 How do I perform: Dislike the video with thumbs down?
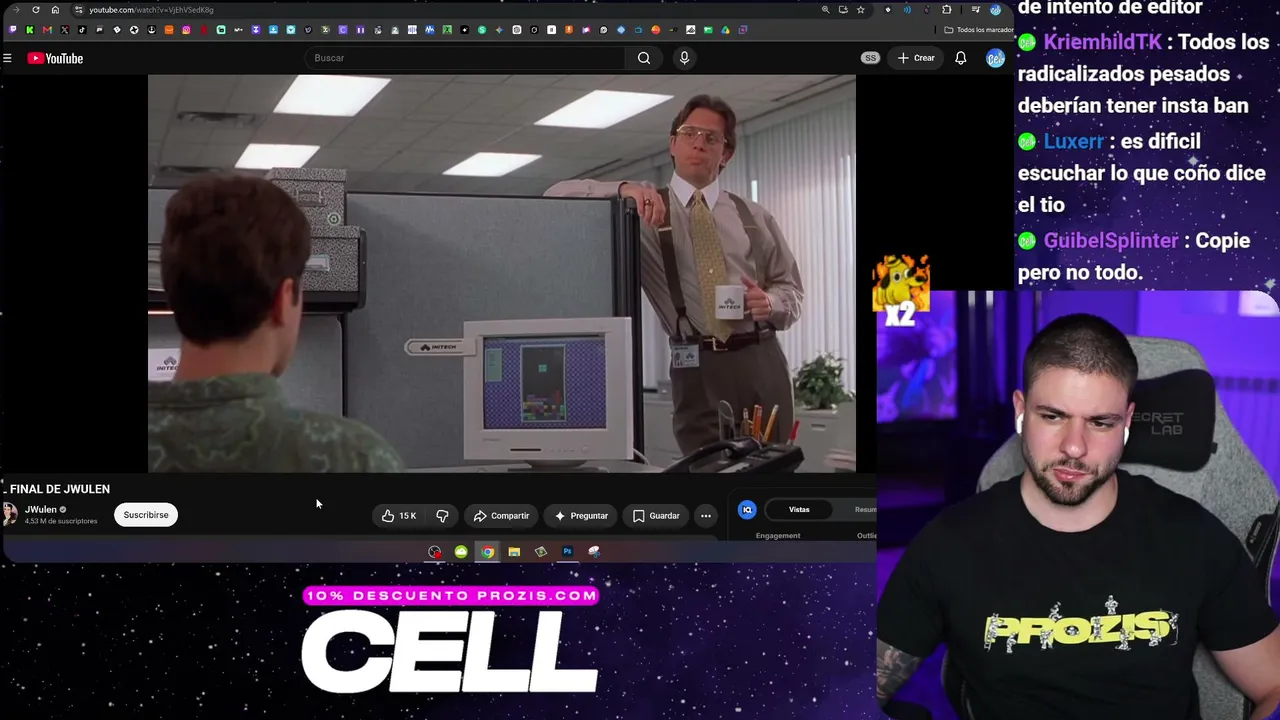point(442,516)
